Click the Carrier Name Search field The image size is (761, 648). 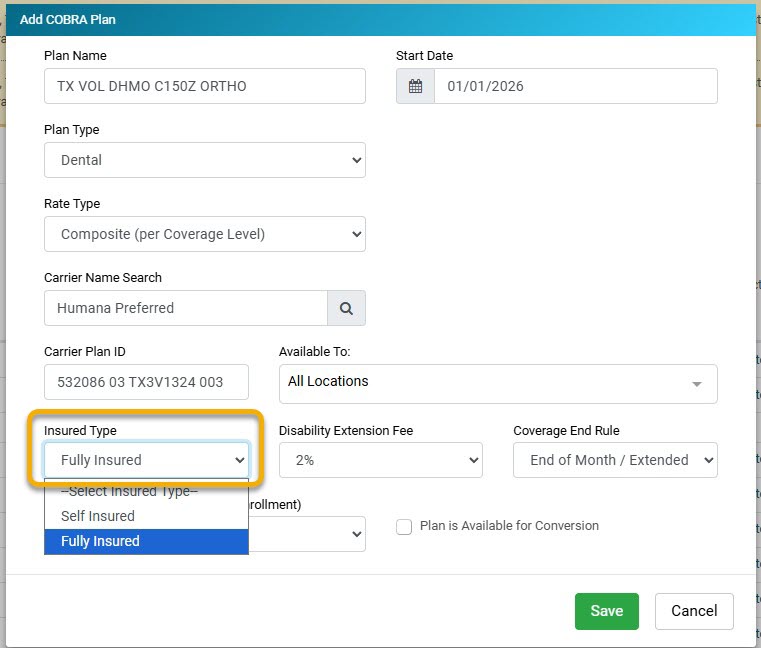click(x=186, y=308)
